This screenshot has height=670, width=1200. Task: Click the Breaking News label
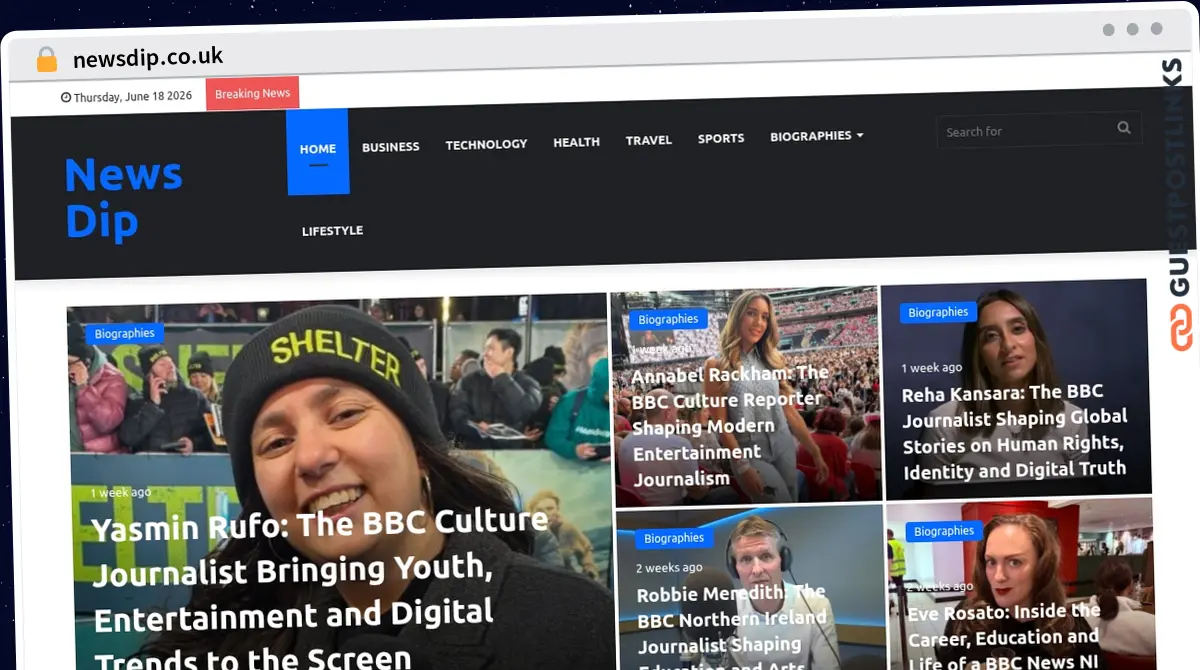pyautogui.click(x=252, y=93)
